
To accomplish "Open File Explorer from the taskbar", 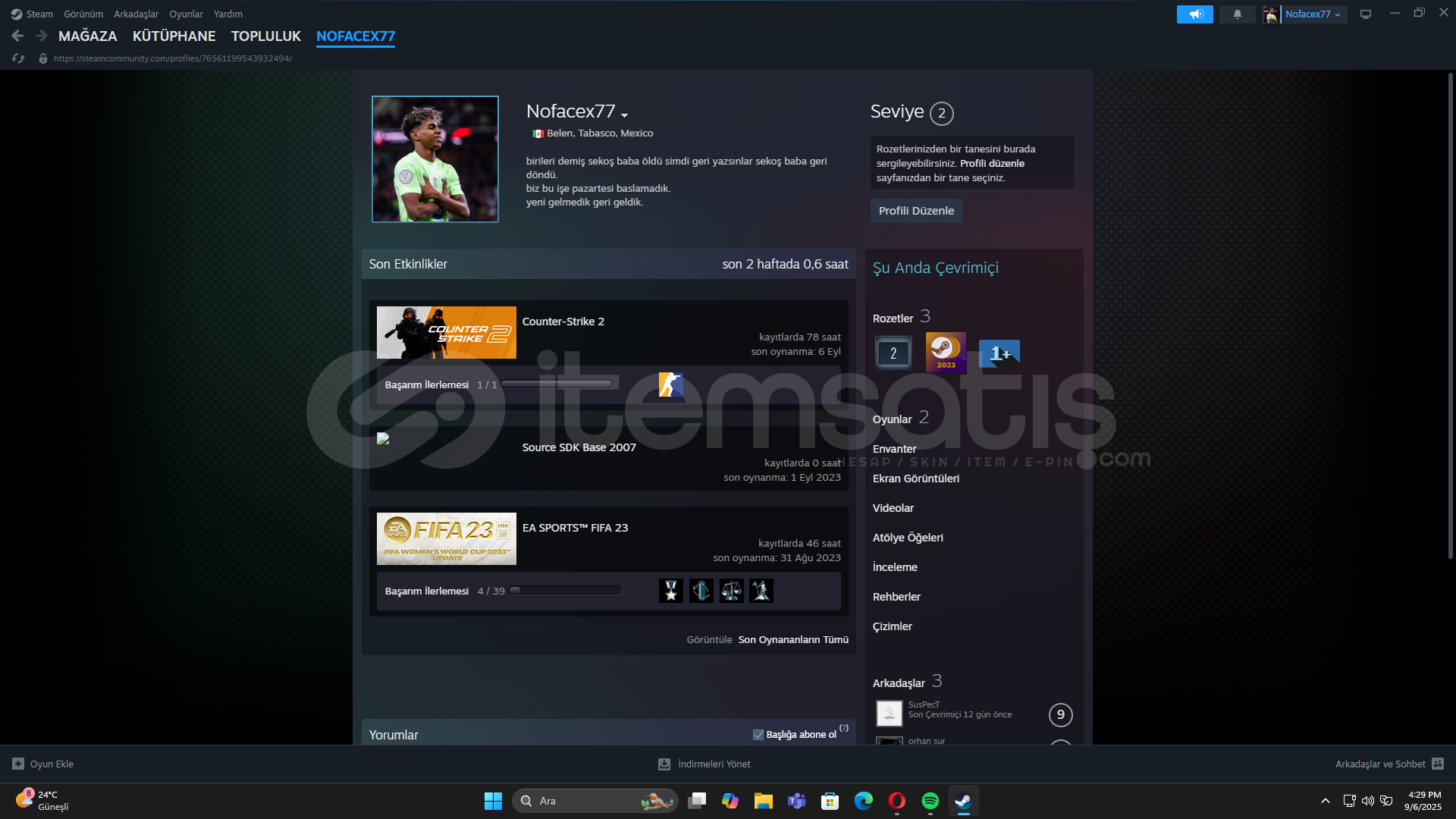I will point(763,801).
